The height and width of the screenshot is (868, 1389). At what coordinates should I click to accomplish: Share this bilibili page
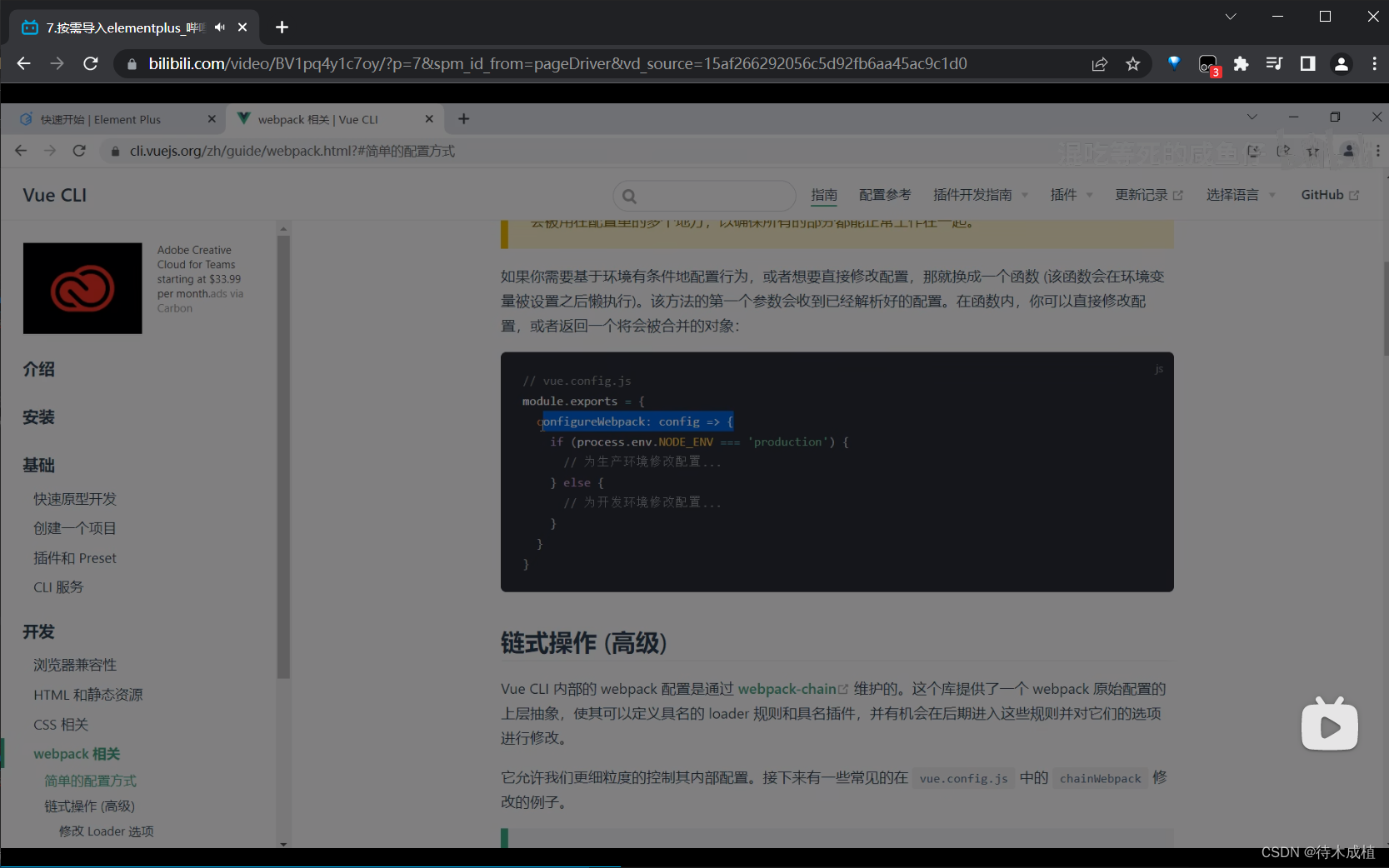click(1100, 64)
